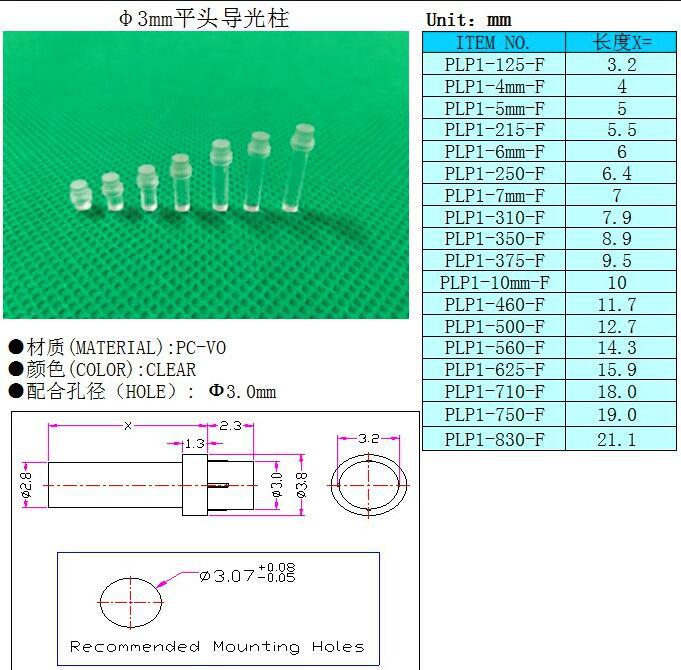
Task: Click item PLP1-750-F
Action: pos(494,414)
